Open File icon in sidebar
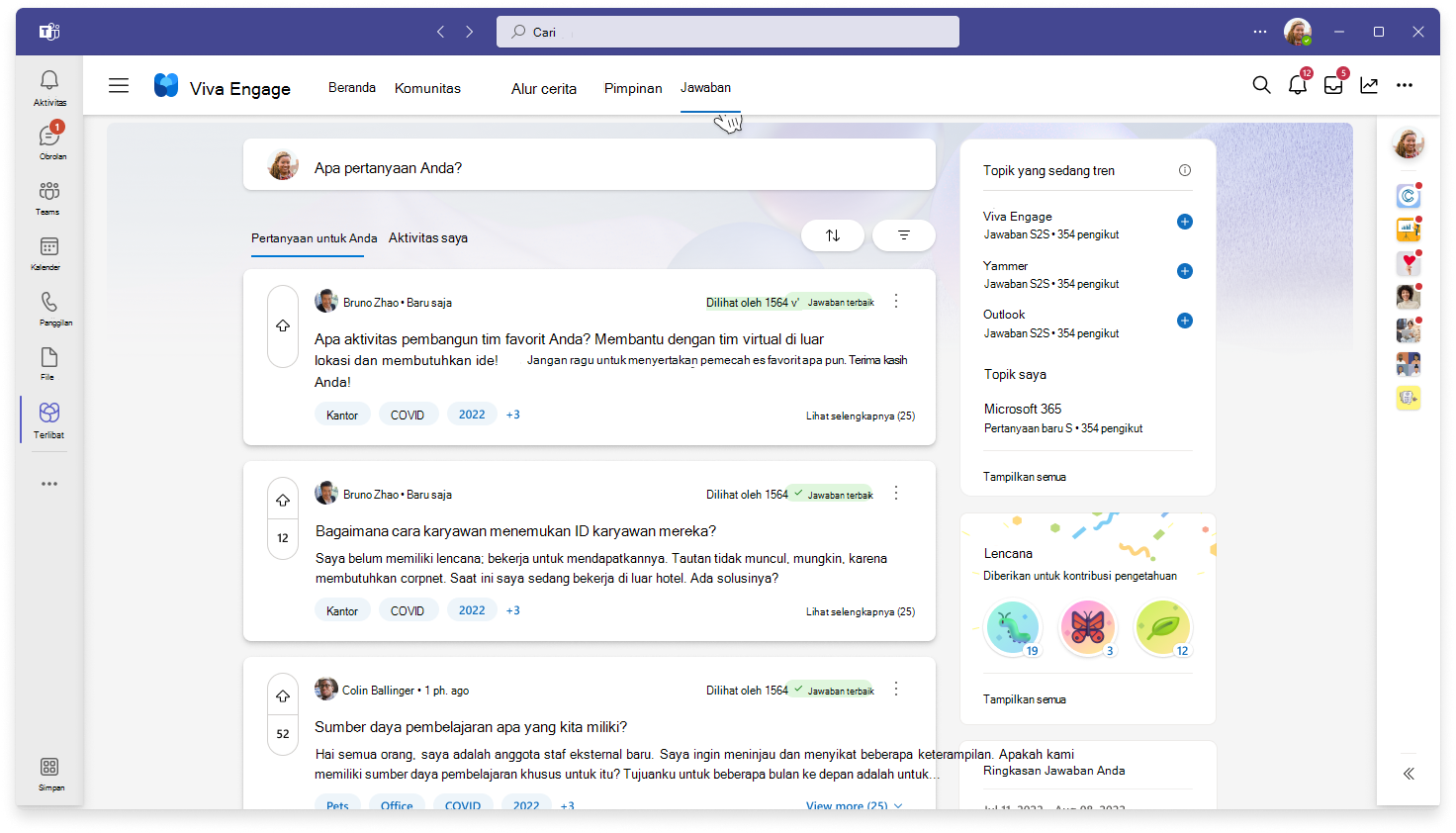Screen dimensions: 1456x833 pyautogui.click(x=49, y=363)
